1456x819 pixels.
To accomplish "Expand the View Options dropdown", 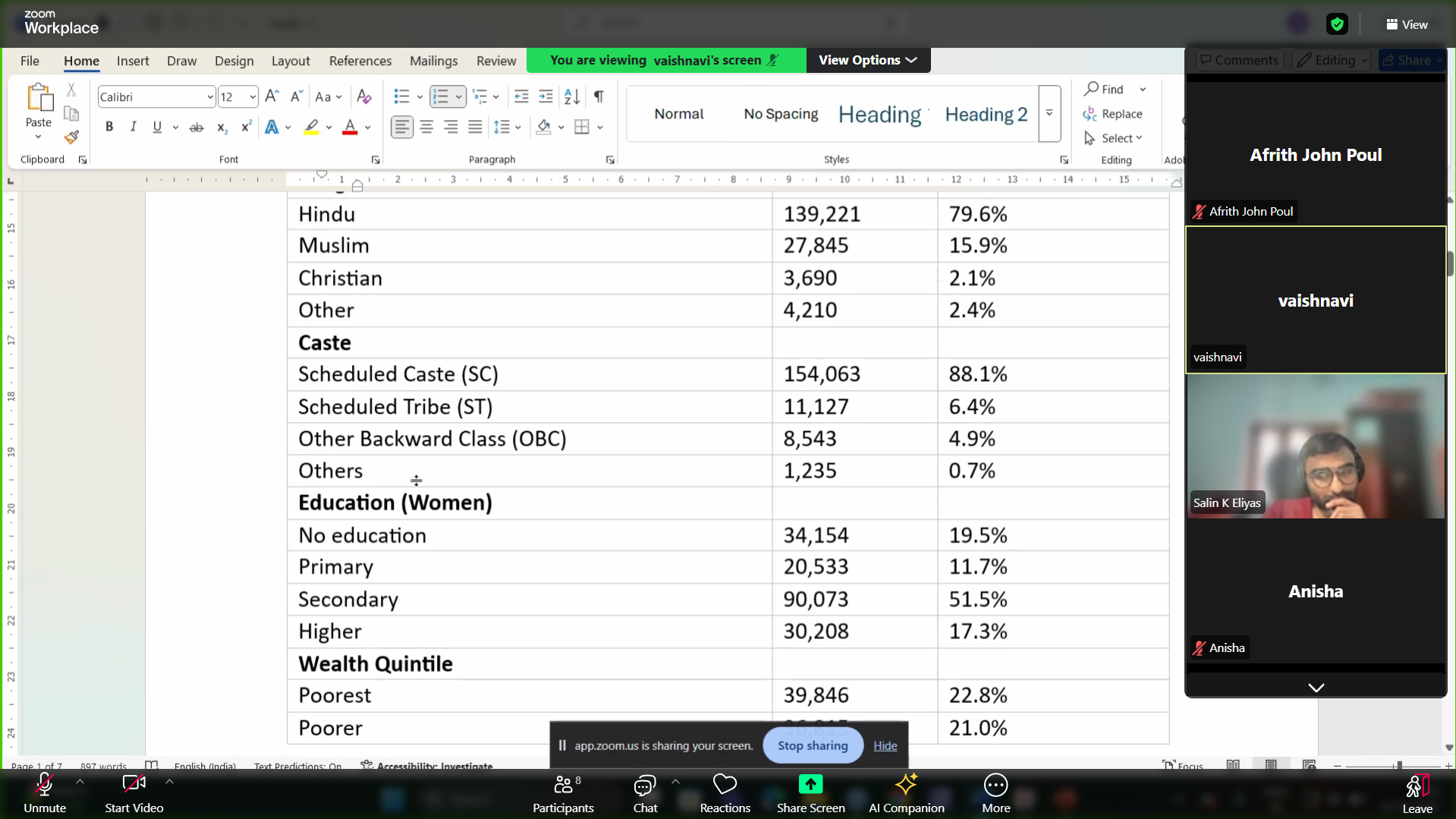I will pos(868,60).
